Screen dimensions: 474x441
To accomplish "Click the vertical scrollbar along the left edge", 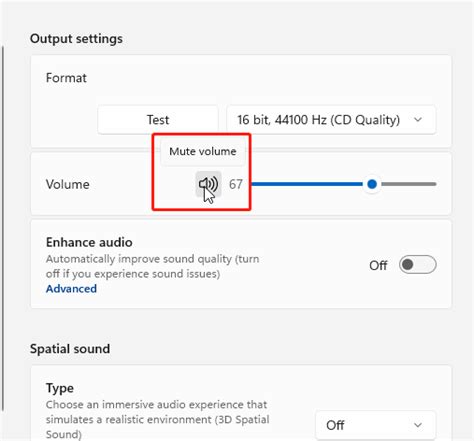I will click(x=3, y=228).
